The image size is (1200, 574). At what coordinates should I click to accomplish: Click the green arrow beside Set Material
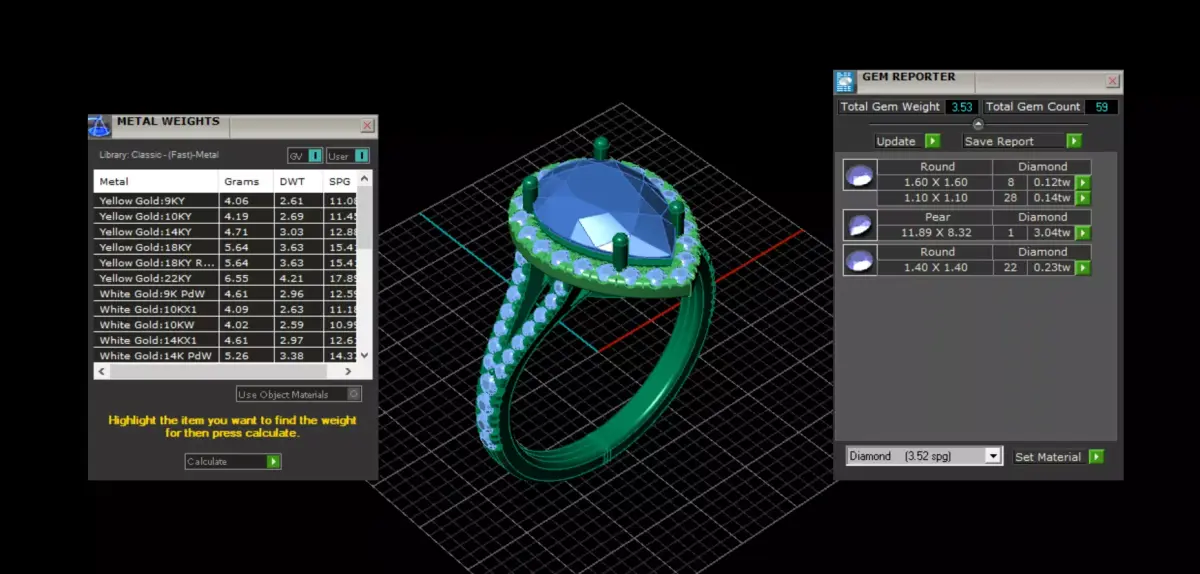(x=1096, y=456)
